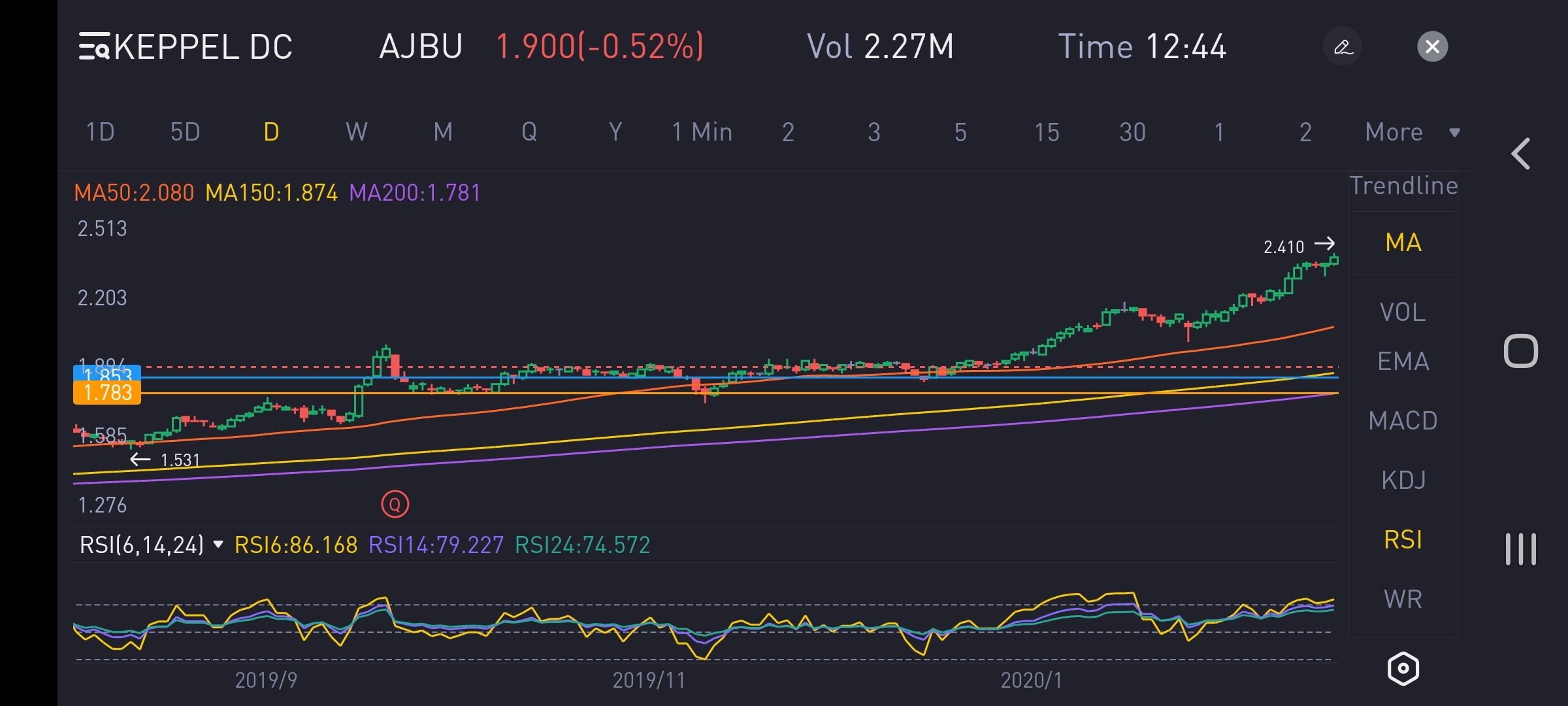
Task: Enable the KDJ indicator
Action: coord(1403,480)
